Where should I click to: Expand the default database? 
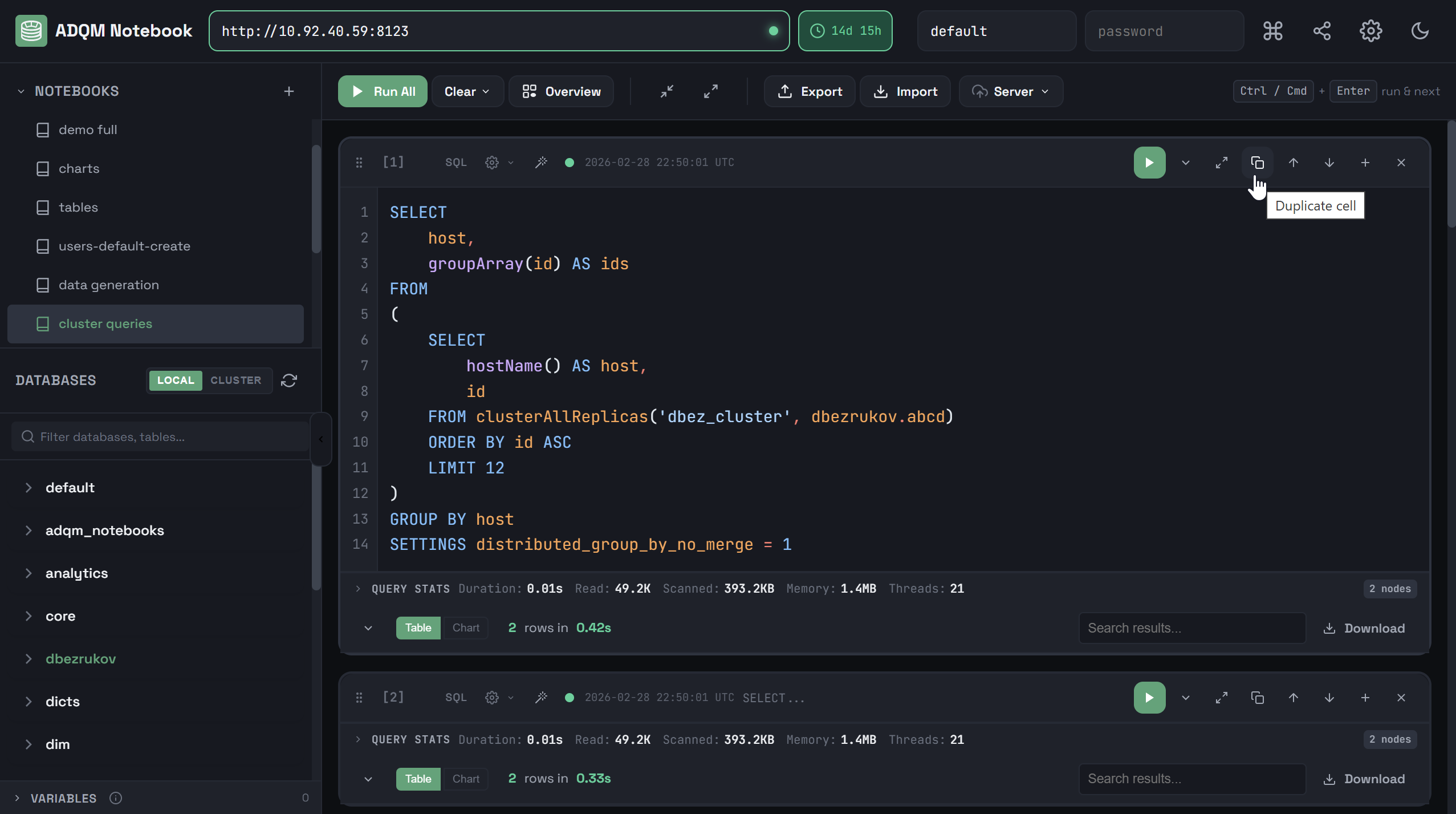coord(29,488)
